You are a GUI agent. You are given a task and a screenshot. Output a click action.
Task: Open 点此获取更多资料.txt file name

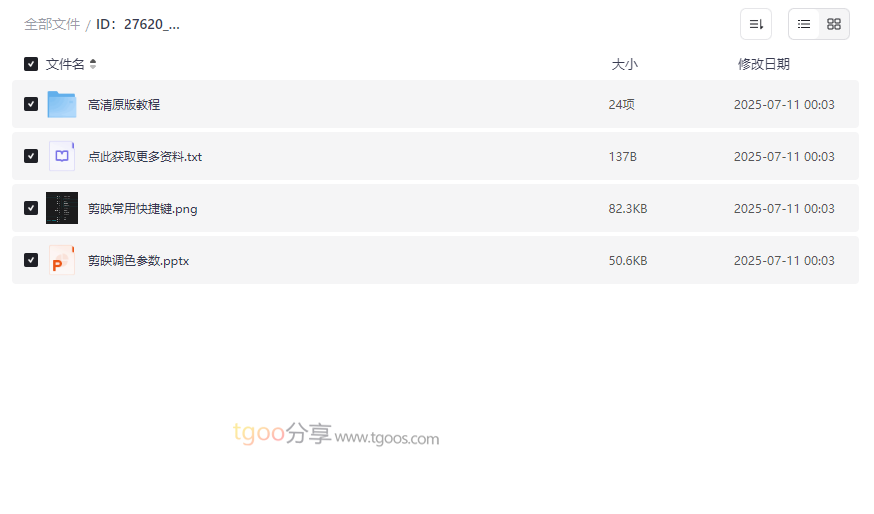point(145,156)
